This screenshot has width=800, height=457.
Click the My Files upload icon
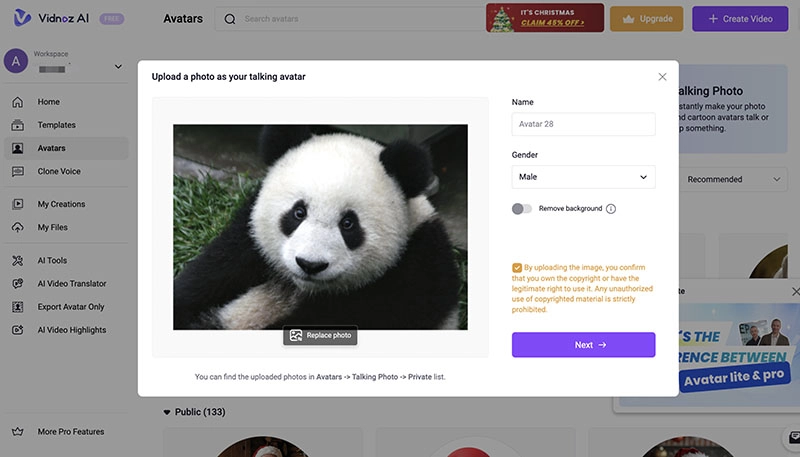click(17, 227)
